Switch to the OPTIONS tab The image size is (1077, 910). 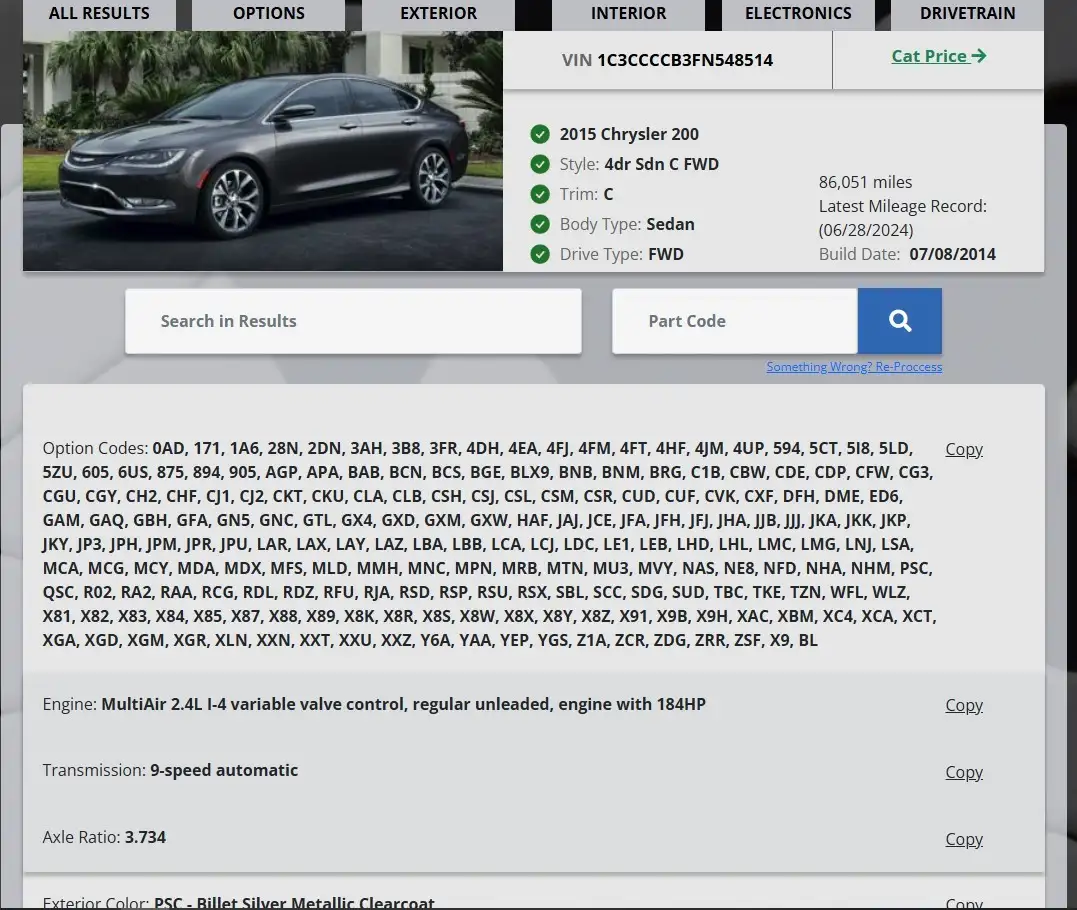269,14
